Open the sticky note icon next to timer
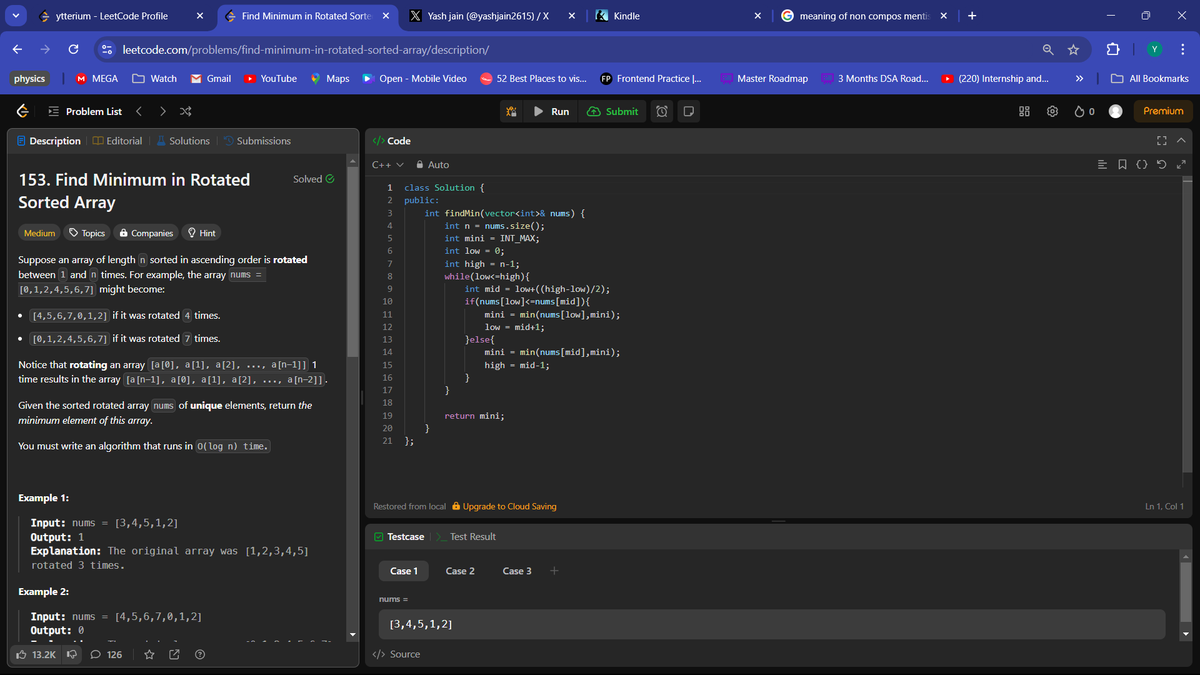Screen dimensions: 1200x675 688,111
